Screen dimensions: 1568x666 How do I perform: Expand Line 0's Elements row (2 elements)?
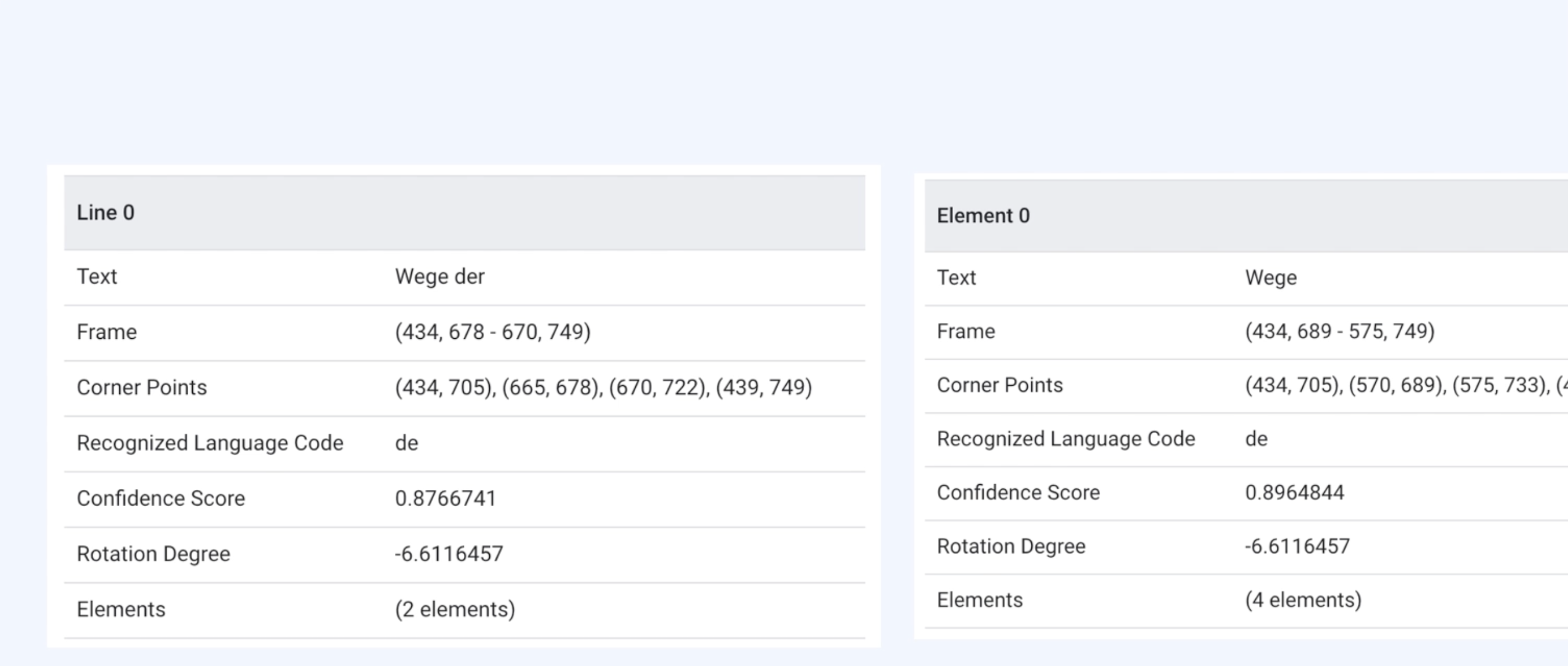[x=454, y=609]
